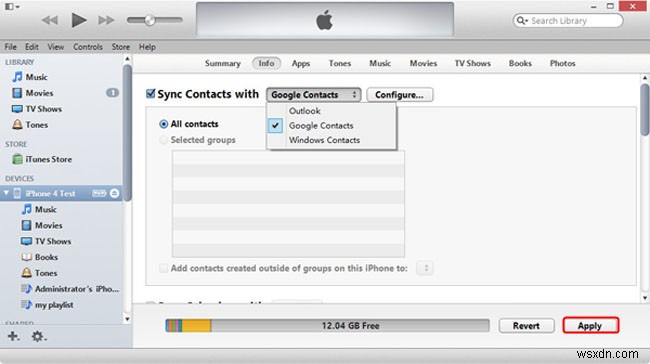Open the File menu
Image resolution: width=650 pixels, height=364 pixels.
10,47
